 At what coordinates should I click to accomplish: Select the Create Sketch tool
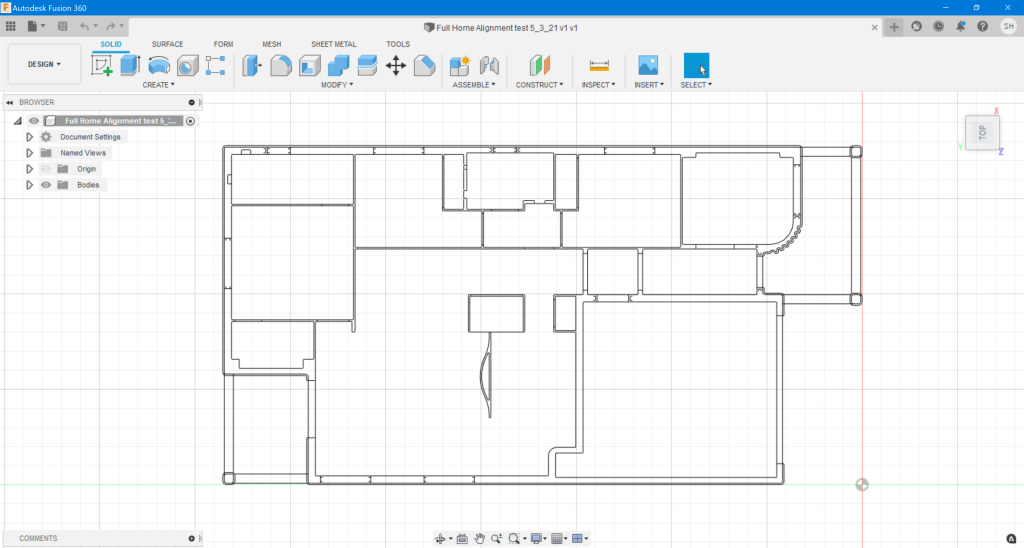102,65
